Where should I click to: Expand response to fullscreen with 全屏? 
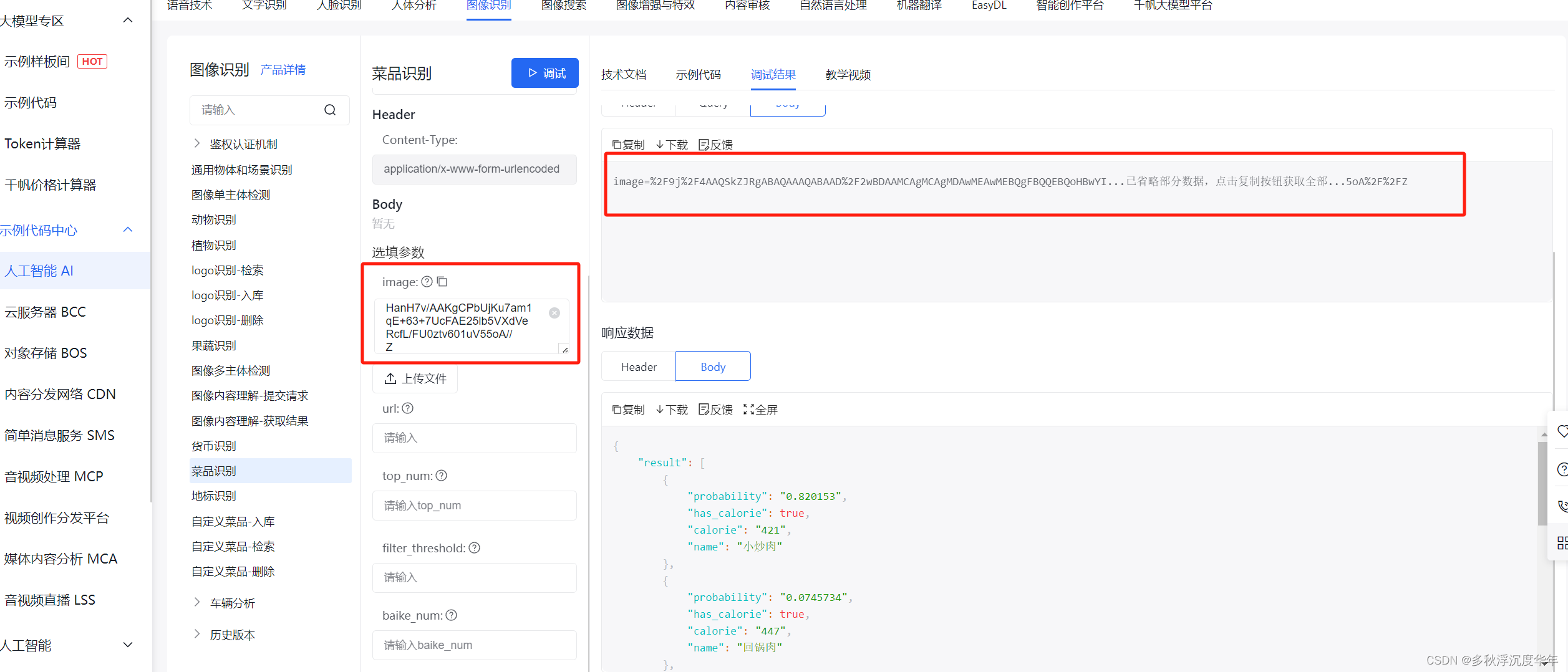point(761,410)
